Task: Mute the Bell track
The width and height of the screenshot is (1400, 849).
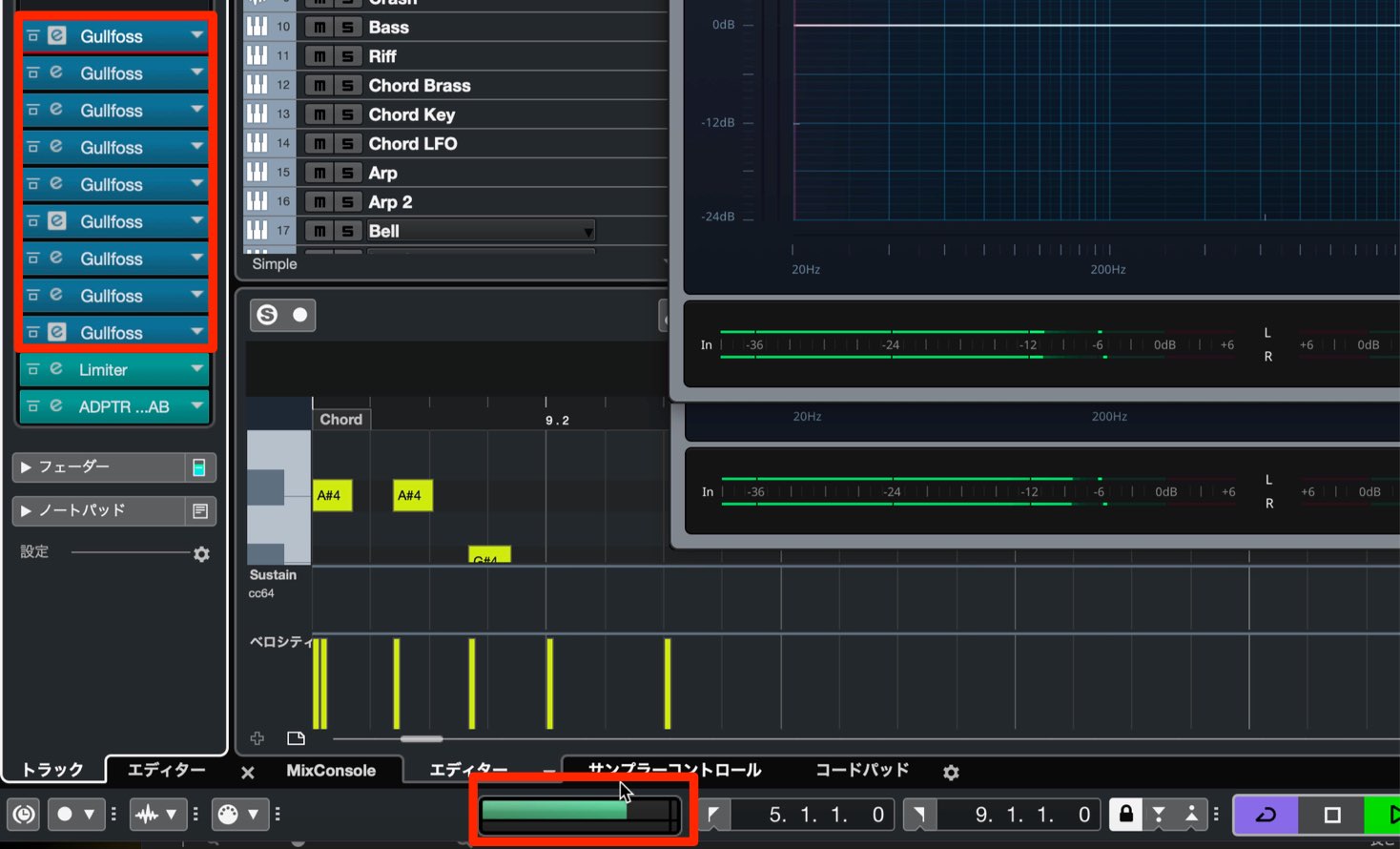Action: pyautogui.click(x=319, y=231)
